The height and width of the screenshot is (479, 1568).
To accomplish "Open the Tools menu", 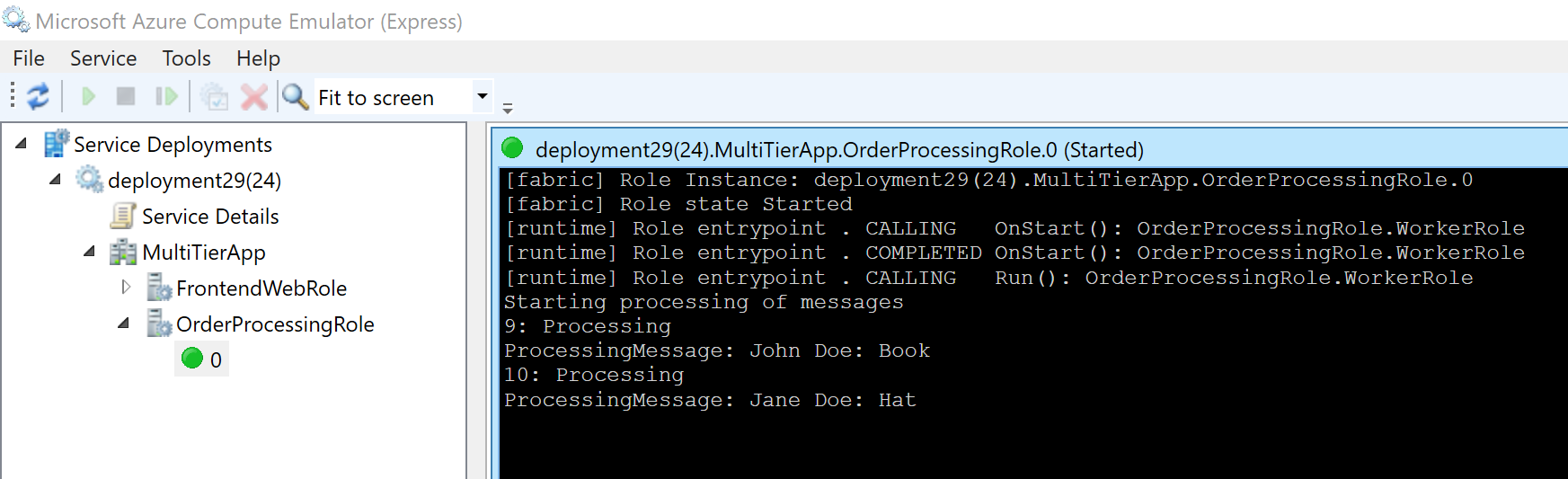I will (186, 58).
